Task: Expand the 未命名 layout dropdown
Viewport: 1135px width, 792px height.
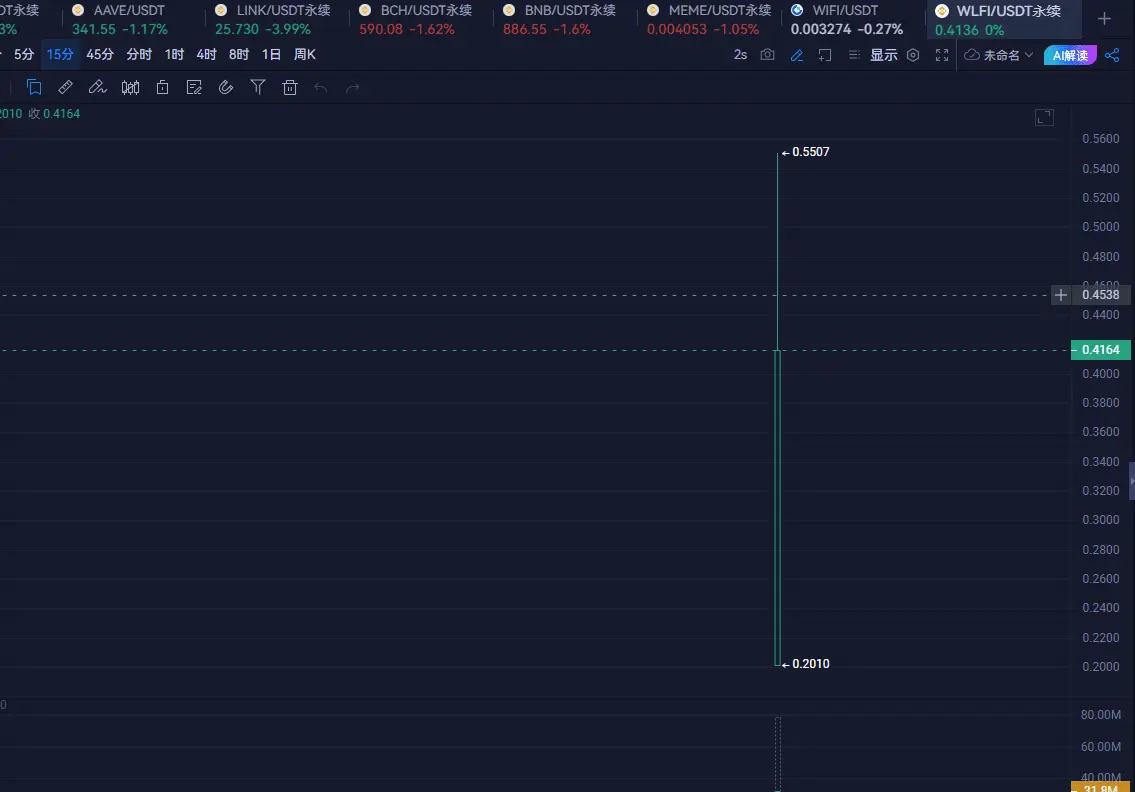Action: pyautogui.click(x=999, y=55)
